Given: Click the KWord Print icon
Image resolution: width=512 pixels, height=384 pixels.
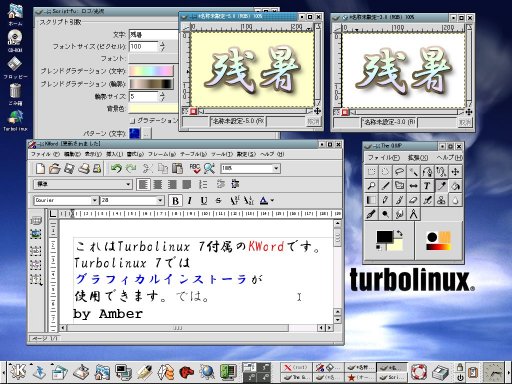Looking at the screenshot, I should pos(84,168).
